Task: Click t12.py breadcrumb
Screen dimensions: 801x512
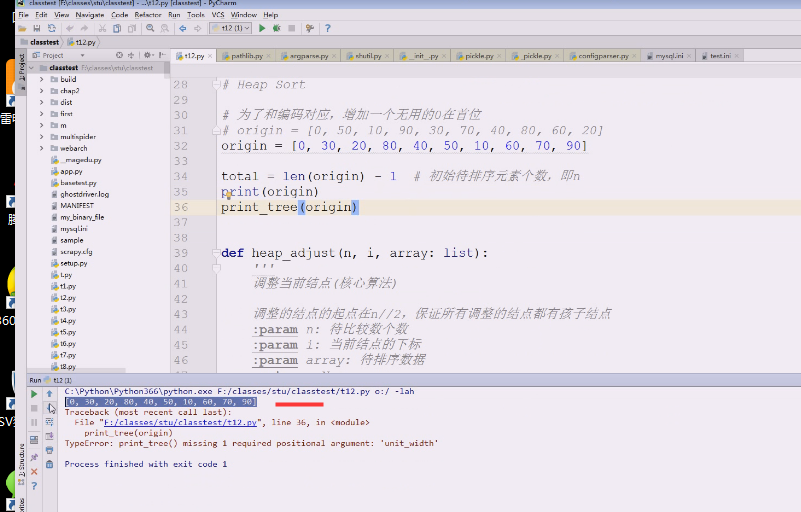Action: coord(82,42)
